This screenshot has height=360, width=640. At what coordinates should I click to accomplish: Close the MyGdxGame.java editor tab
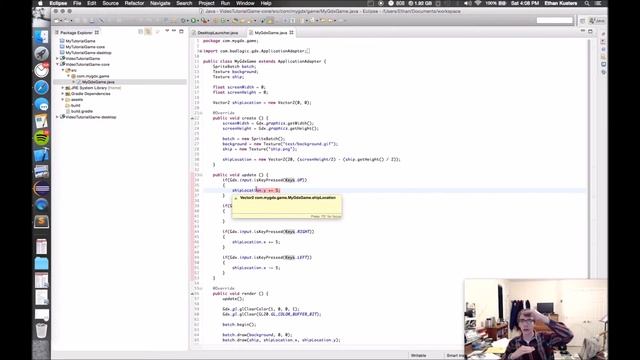tap(291, 32)
